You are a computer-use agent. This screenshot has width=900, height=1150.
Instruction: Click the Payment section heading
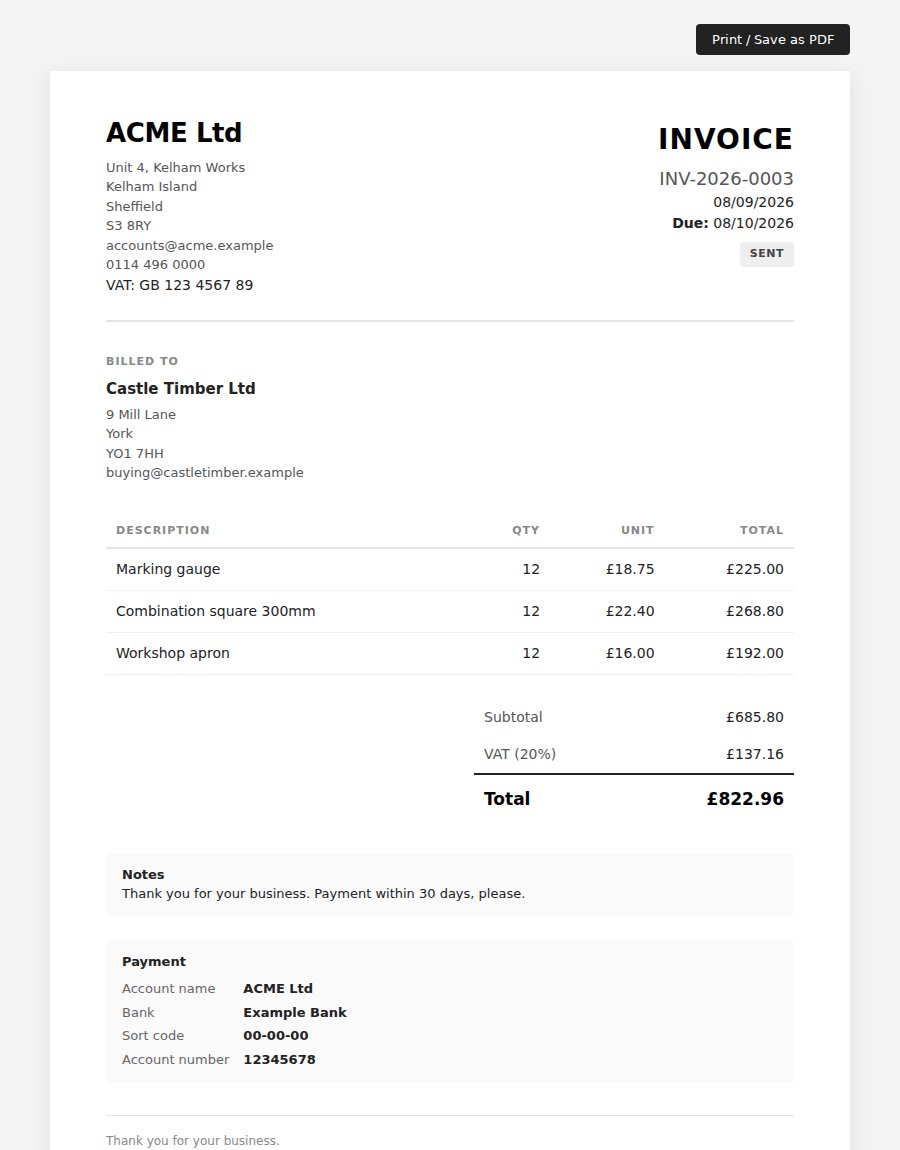[154, 962]
